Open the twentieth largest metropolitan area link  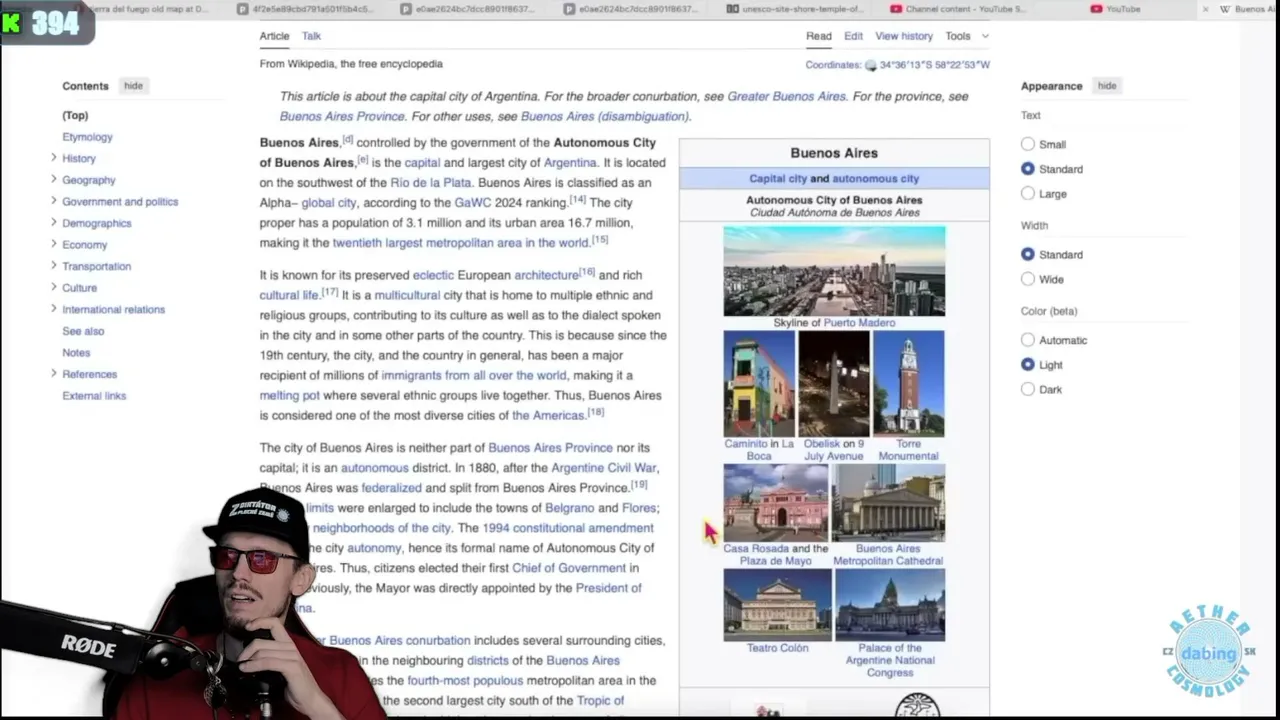pyautogui.click(x=461, y=243)
